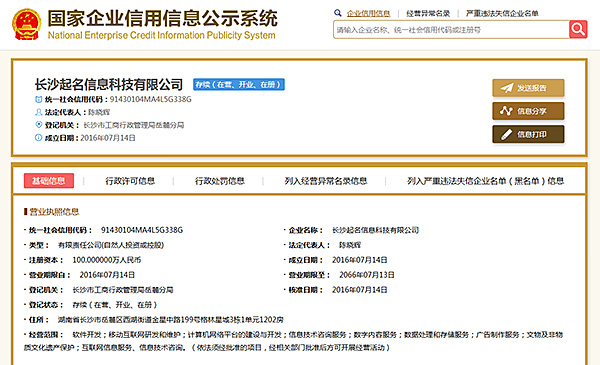Click the company title 长沙起名信息科技有限公司
This screenshot has width=600, height=365.
[x=109, y=84]
